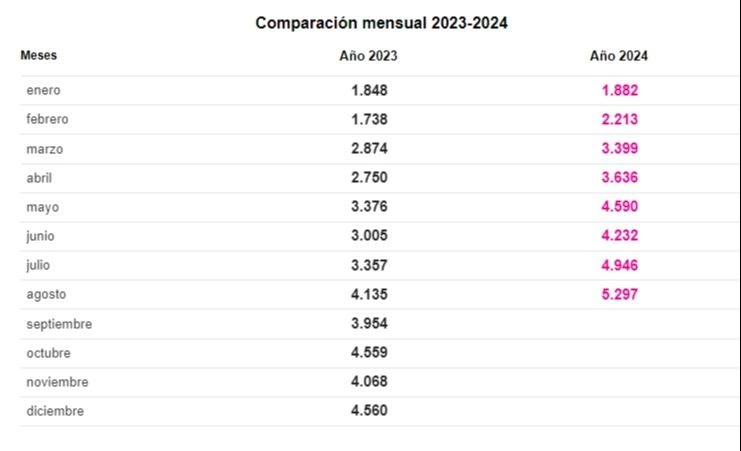Click the Comparación mensual 2023-2024 title
The image size is (741, 451).
click(381, 23)
